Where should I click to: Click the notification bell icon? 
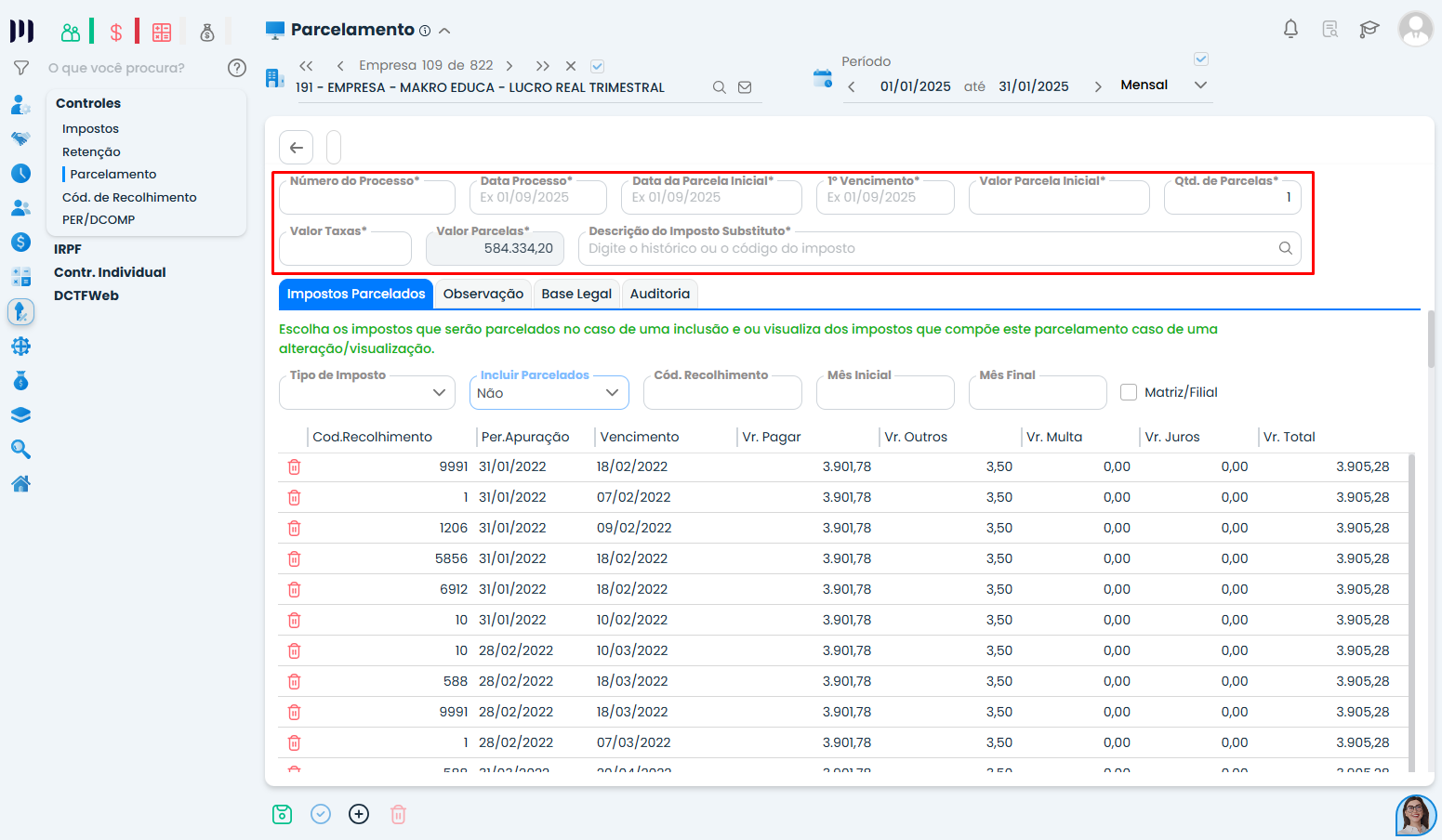tap(1290, 29)
